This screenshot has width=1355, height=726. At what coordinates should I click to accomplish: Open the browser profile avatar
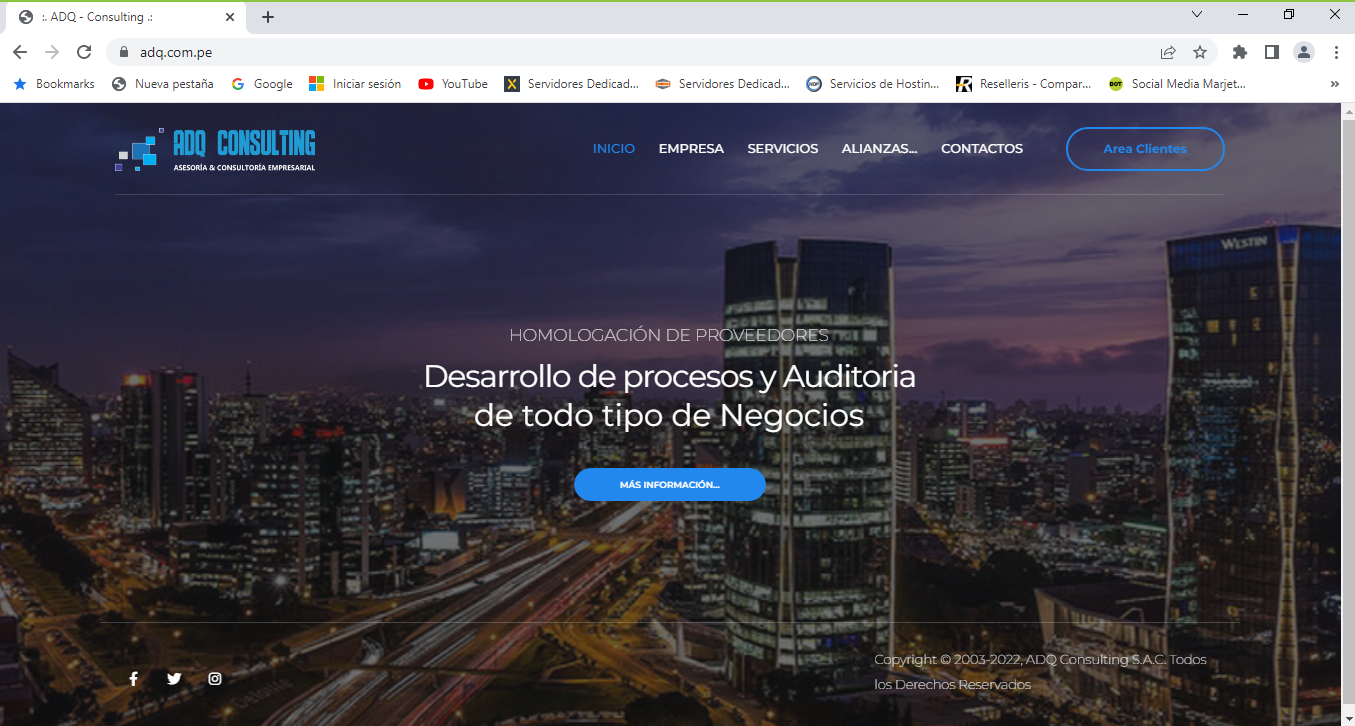point(1304,51)
